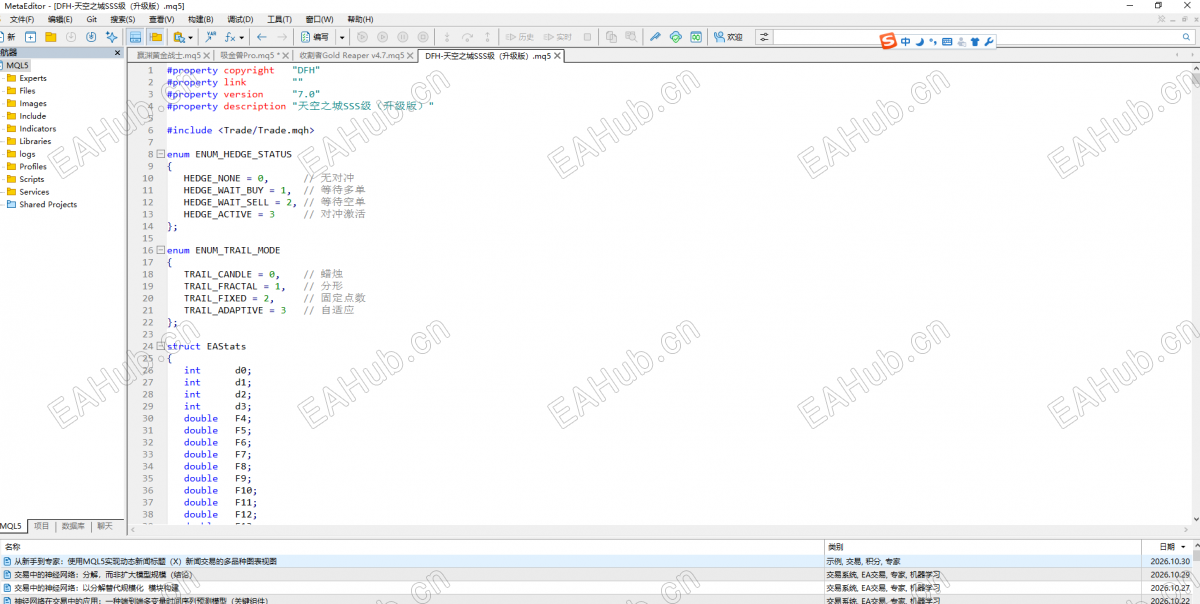This screenshot has height=604, width=1200.
Task: Click the Sogou wrench settings icon
Action: pos(989,41)
